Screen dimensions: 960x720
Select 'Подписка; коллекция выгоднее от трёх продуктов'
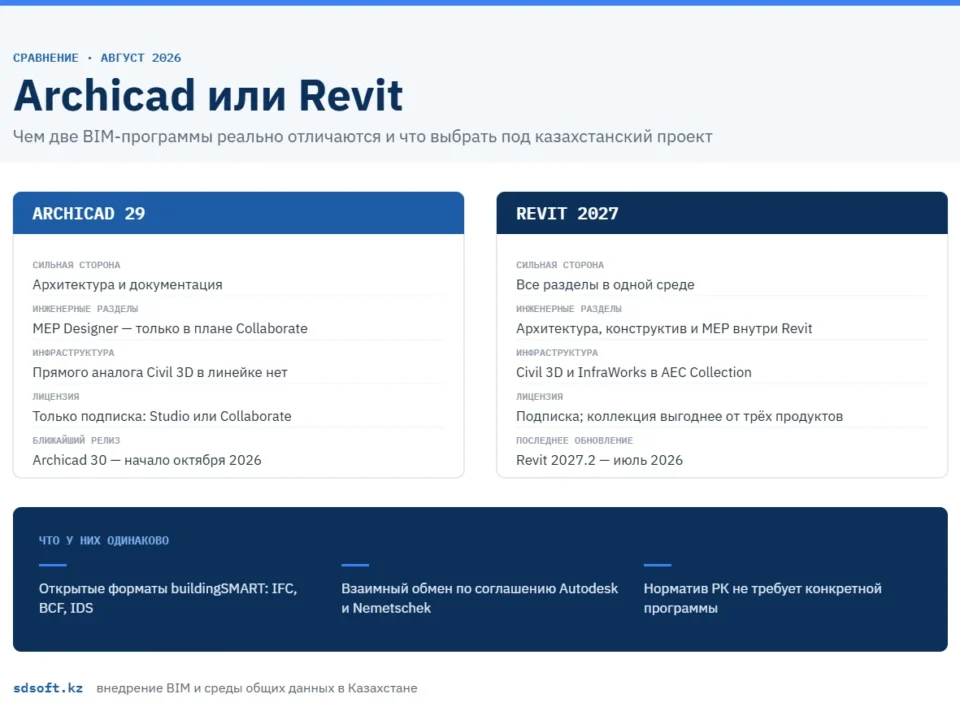(x=680, y=416)
